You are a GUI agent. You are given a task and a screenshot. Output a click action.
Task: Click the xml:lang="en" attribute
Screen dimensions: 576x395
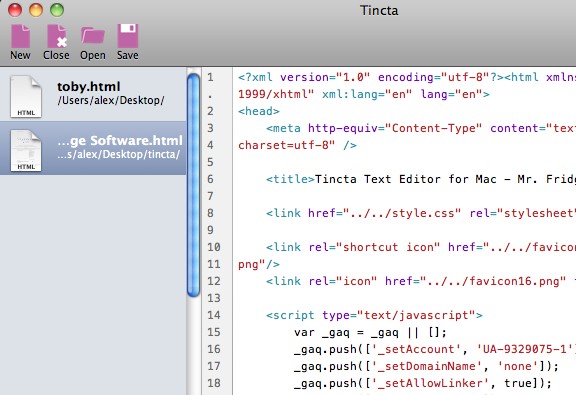367,94
